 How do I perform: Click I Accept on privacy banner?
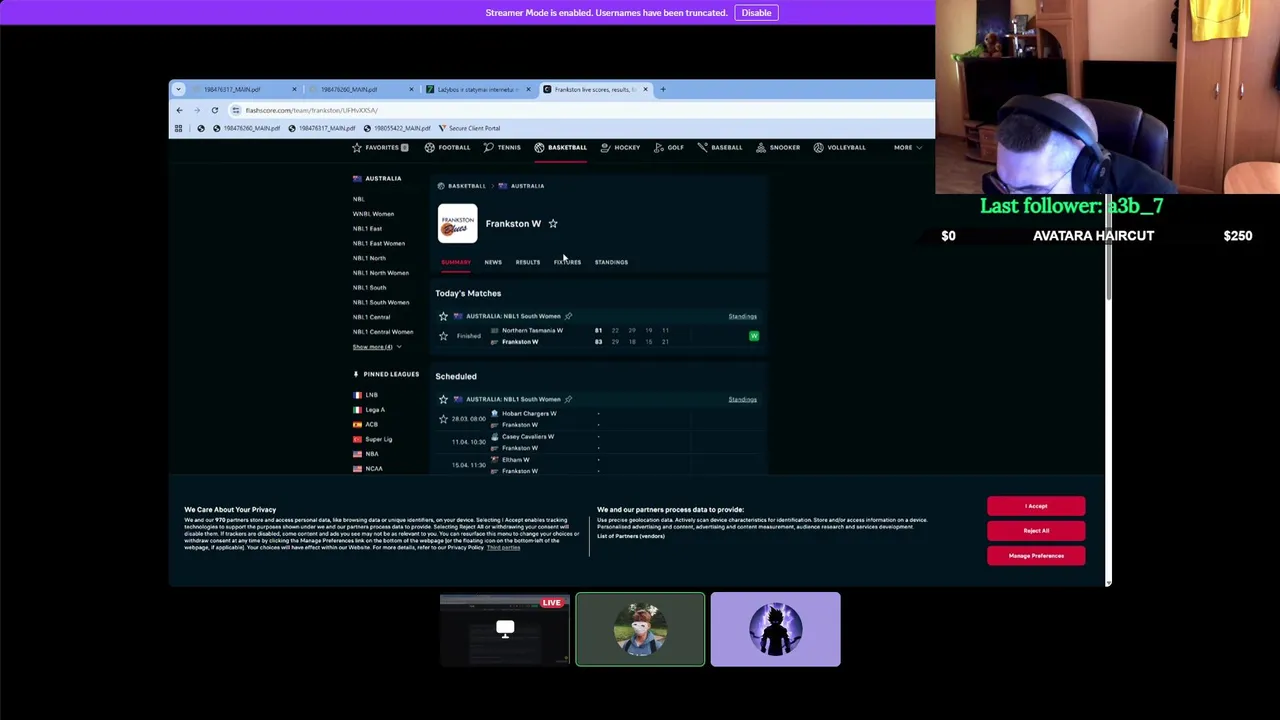coord(1036,506)
